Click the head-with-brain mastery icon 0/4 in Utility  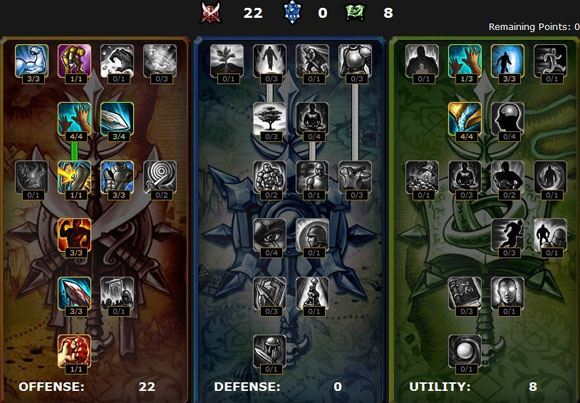[x=508, y=119]
